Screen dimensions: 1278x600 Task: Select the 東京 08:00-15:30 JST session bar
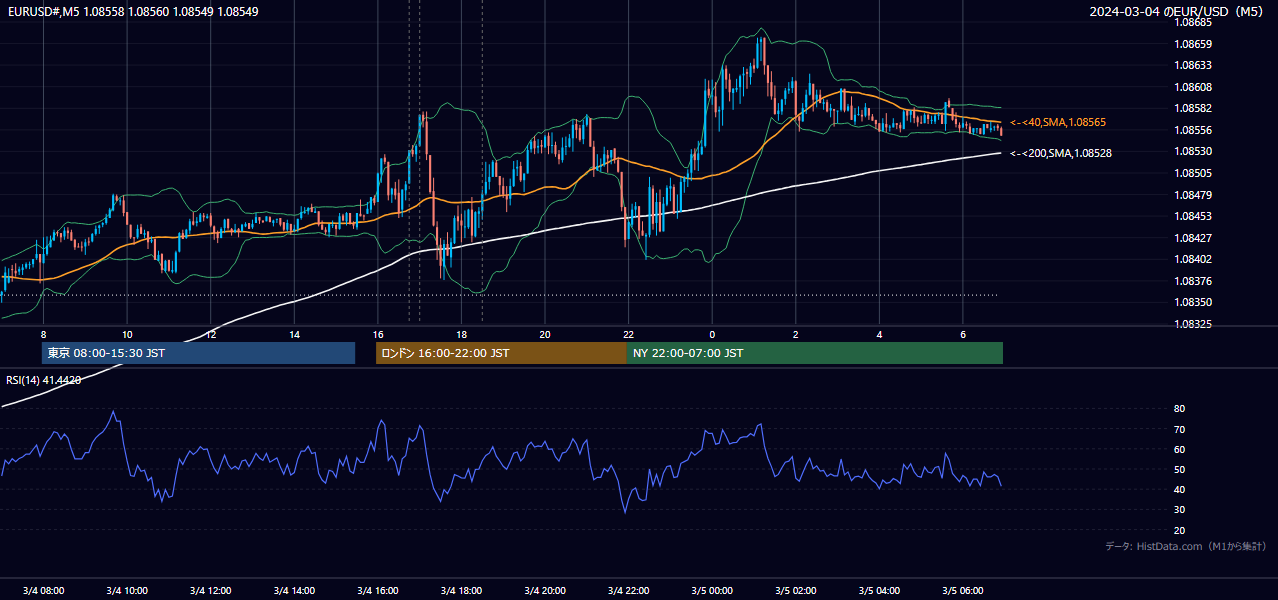tap(198, 353)
